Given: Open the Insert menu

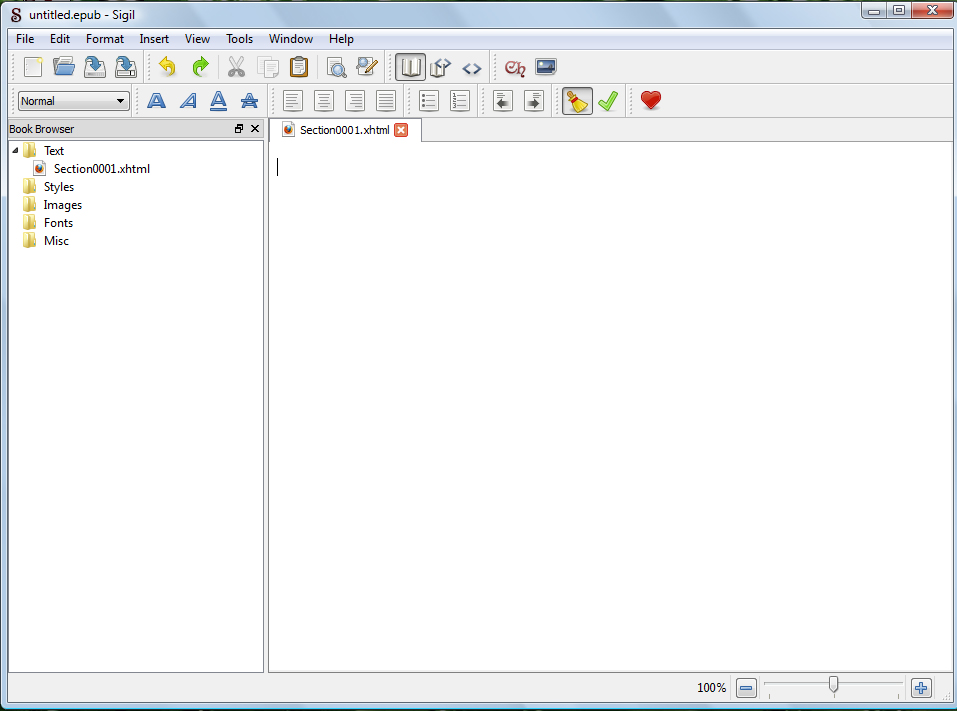Looking at the screenshot, I should click(154, 38).
